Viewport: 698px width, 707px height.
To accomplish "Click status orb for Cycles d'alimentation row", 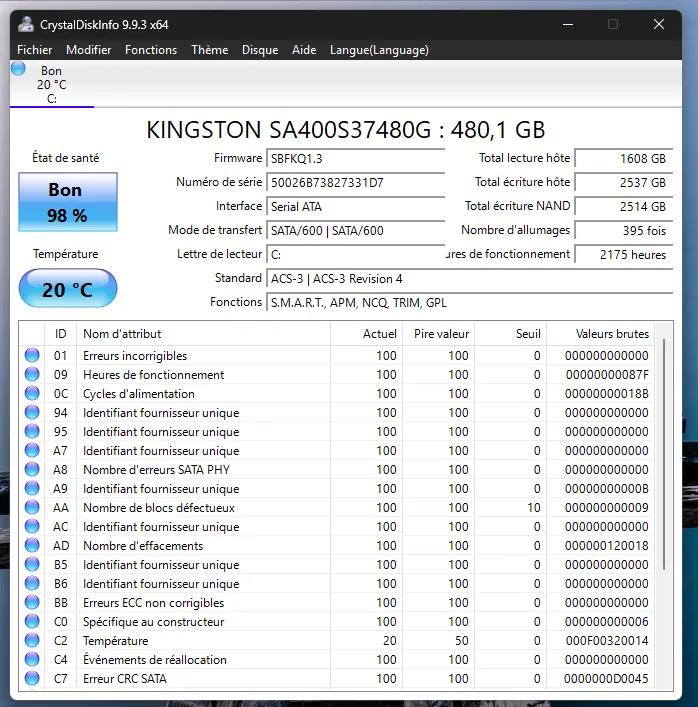I will (x=32, y=393).
